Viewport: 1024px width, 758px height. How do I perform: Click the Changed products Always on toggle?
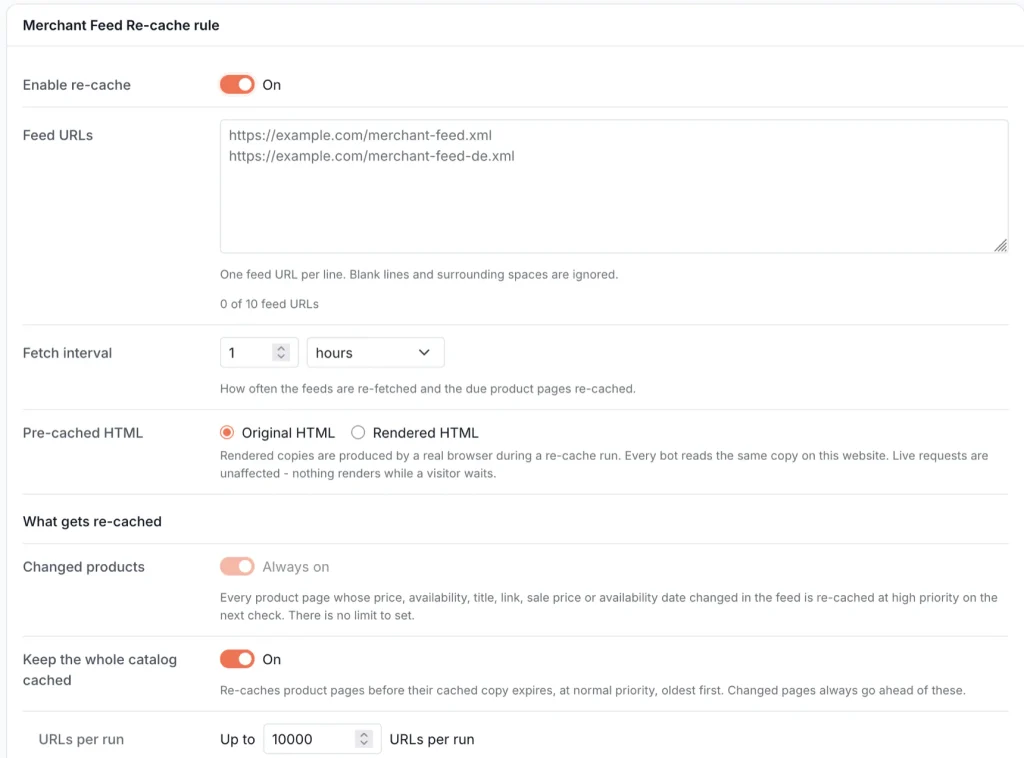(236, 567)
